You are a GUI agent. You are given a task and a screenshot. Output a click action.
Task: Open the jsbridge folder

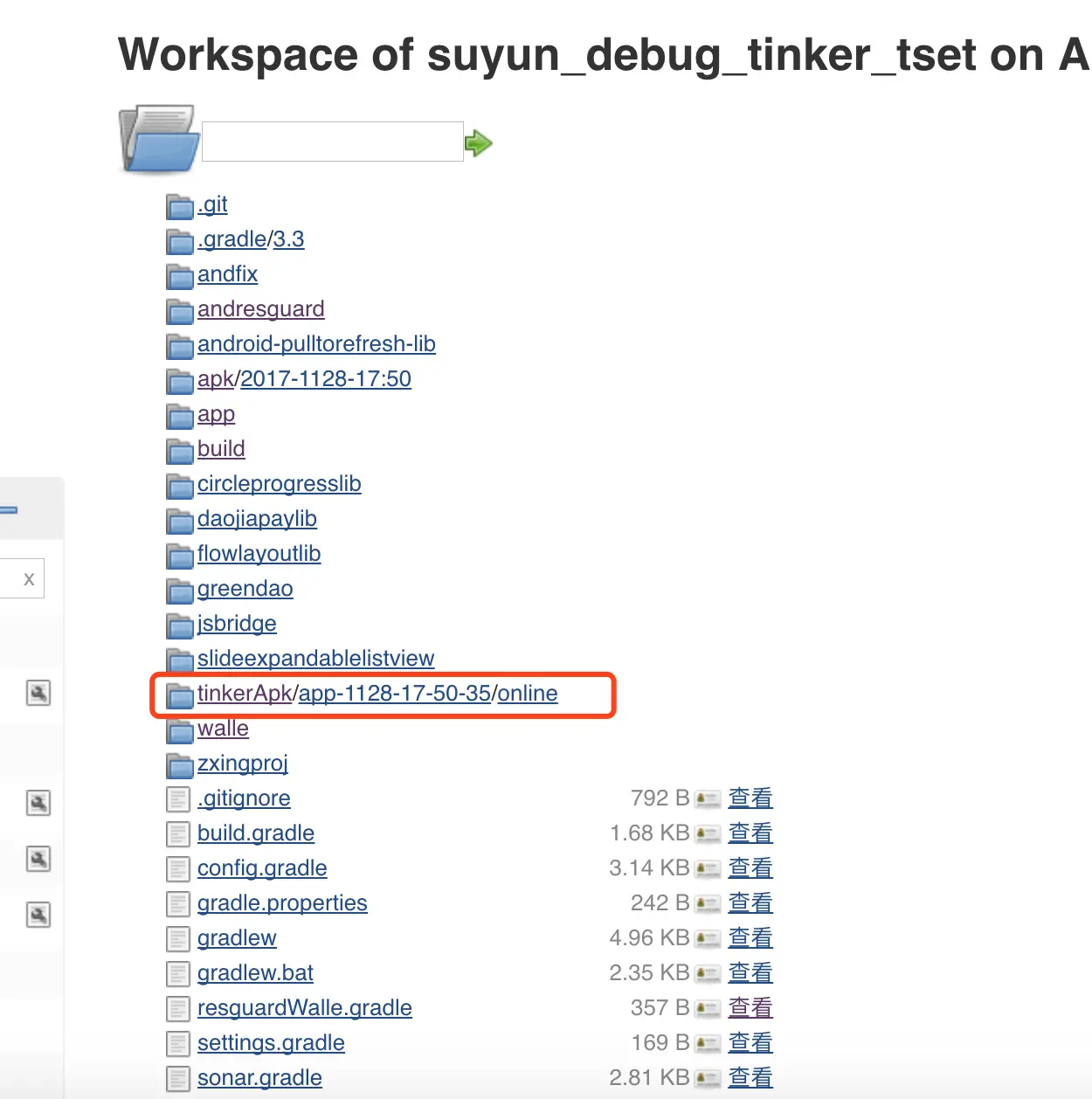pyautogui.click(x=237, y=624)
